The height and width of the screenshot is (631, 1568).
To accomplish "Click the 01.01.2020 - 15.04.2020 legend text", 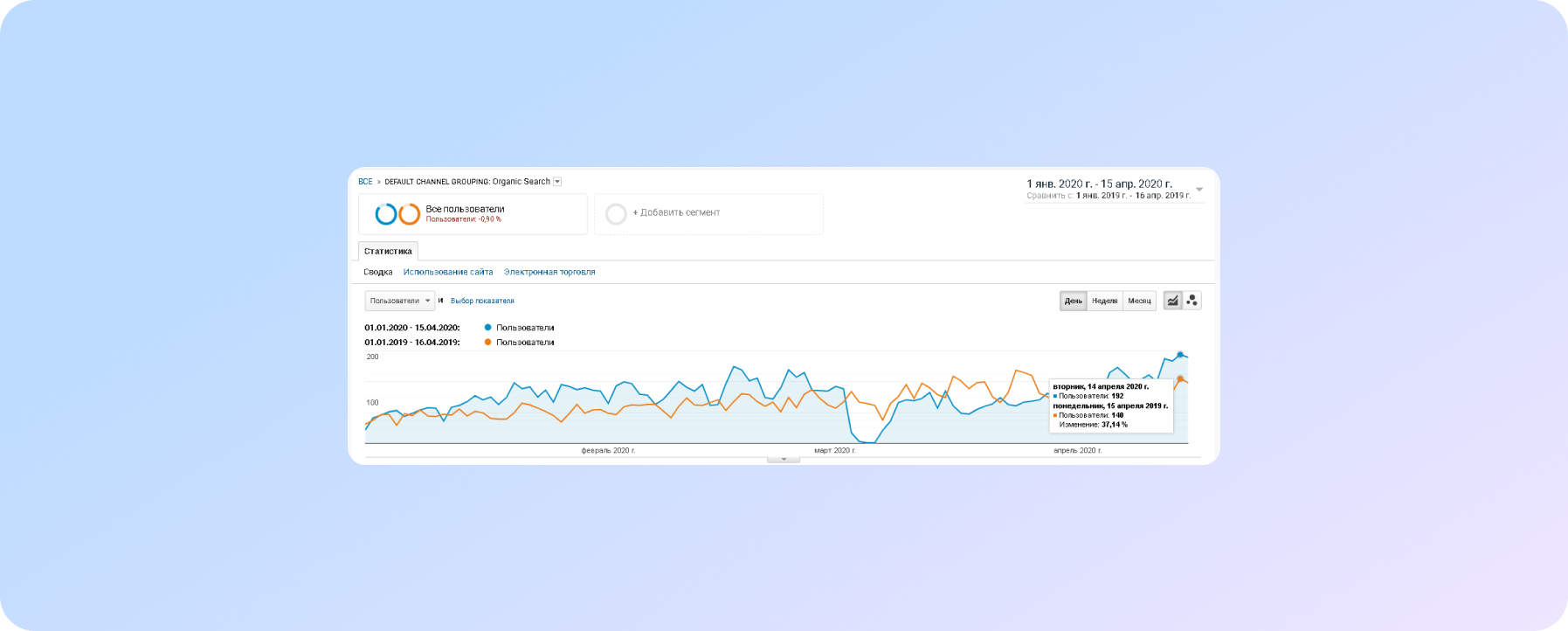I will (x=412, y=328).
